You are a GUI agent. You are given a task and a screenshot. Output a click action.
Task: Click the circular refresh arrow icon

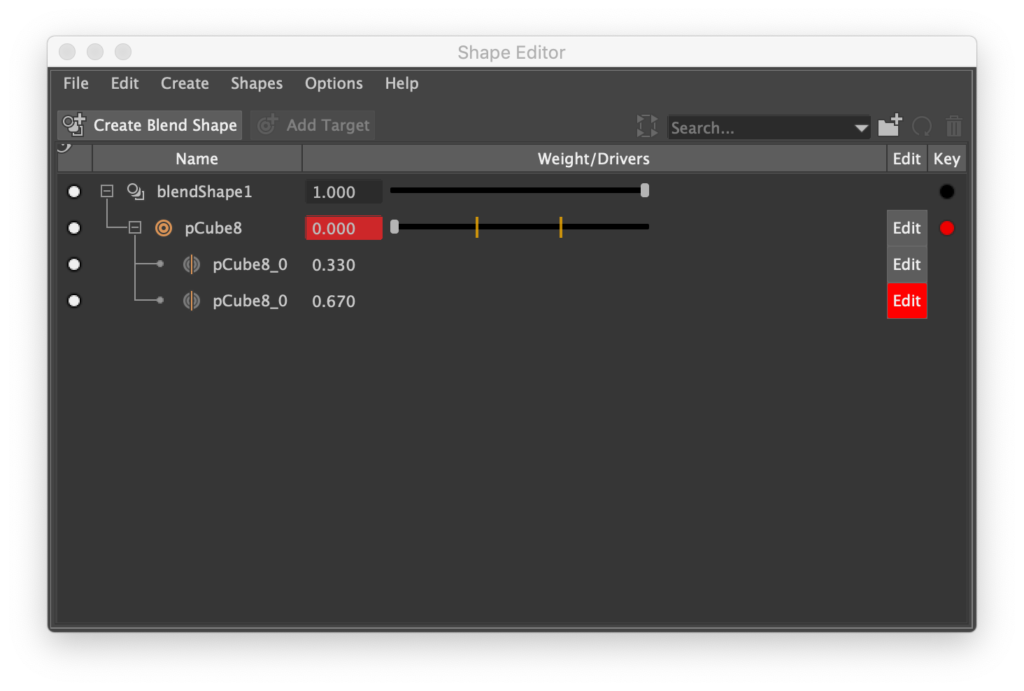coord(922,126)
